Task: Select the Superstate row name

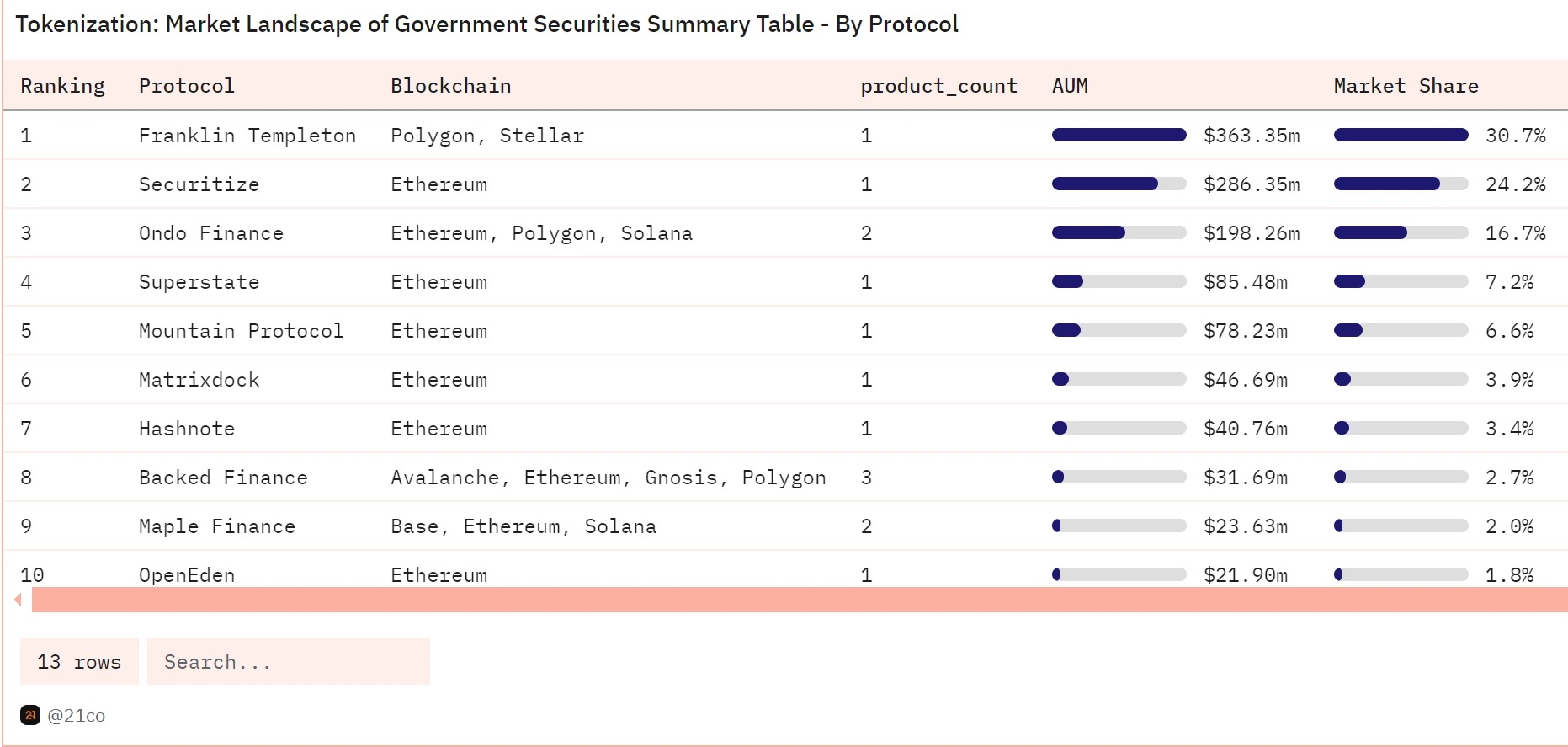Action: [x=199, y=282]
